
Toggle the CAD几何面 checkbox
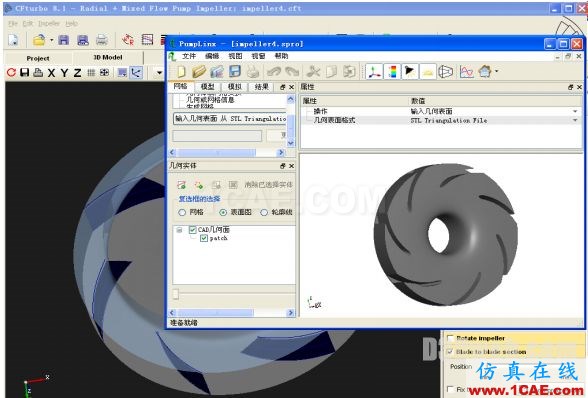click(x=193, y=230)
